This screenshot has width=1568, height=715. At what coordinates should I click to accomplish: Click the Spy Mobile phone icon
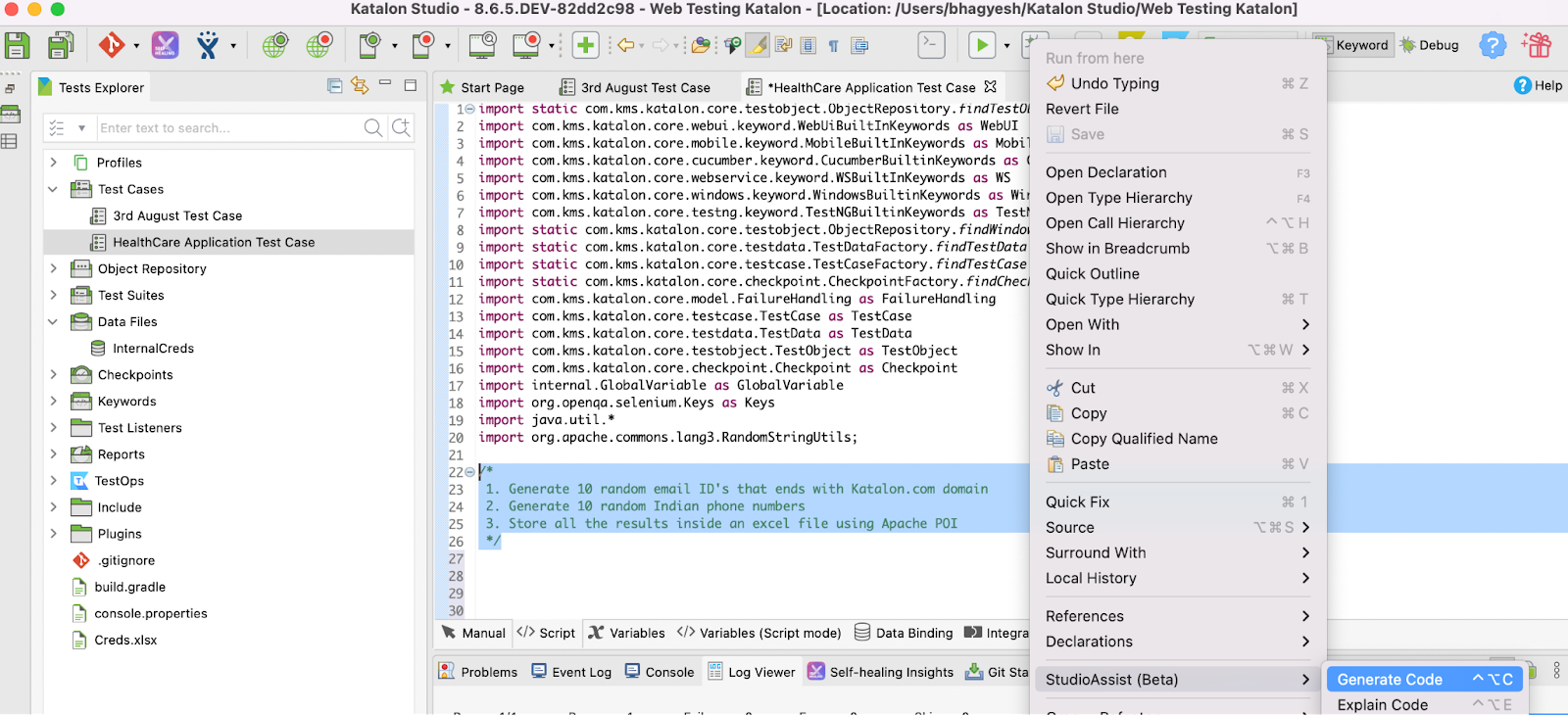tap(369, 45)
